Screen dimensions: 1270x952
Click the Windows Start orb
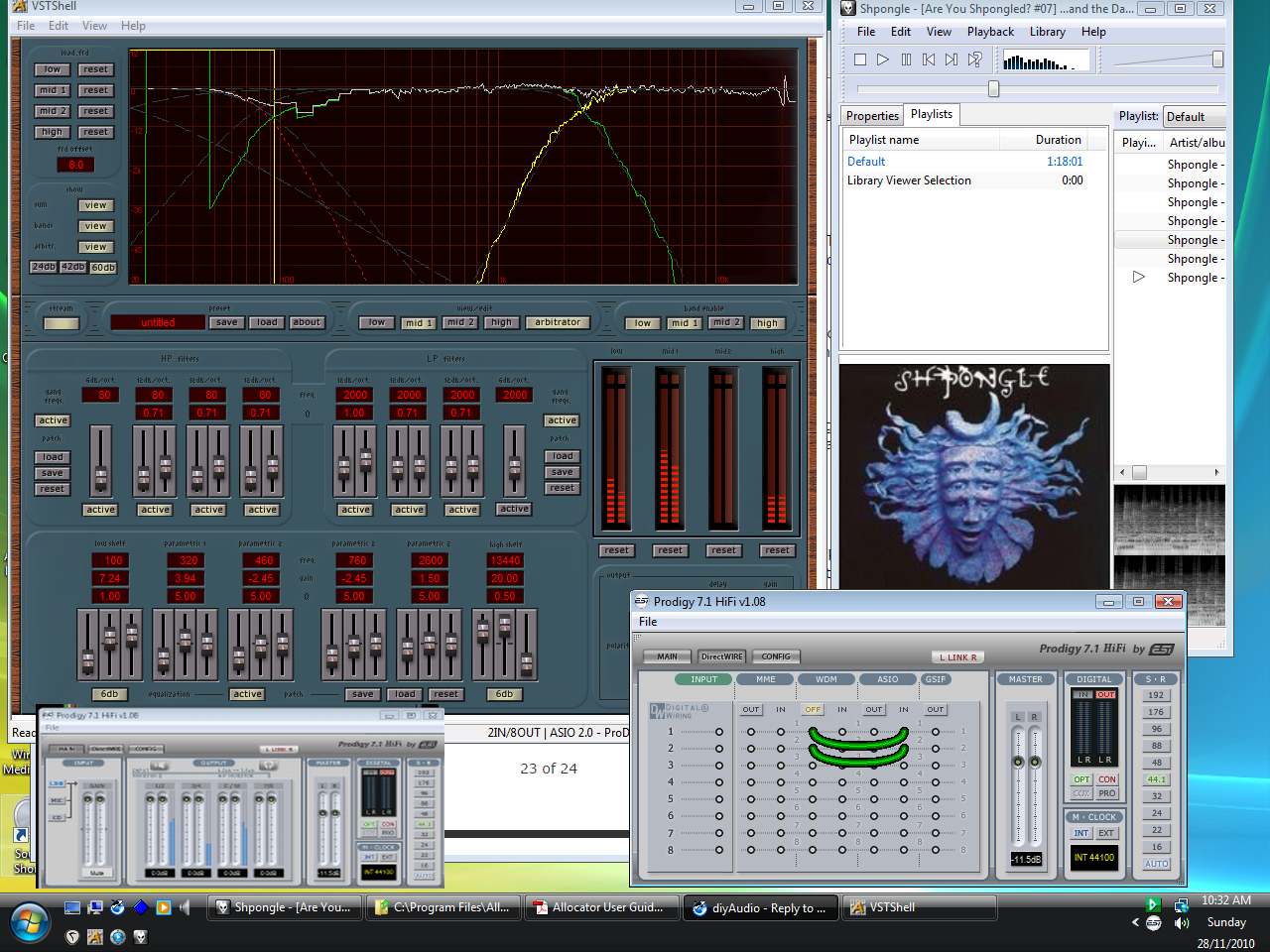(30, 921)
